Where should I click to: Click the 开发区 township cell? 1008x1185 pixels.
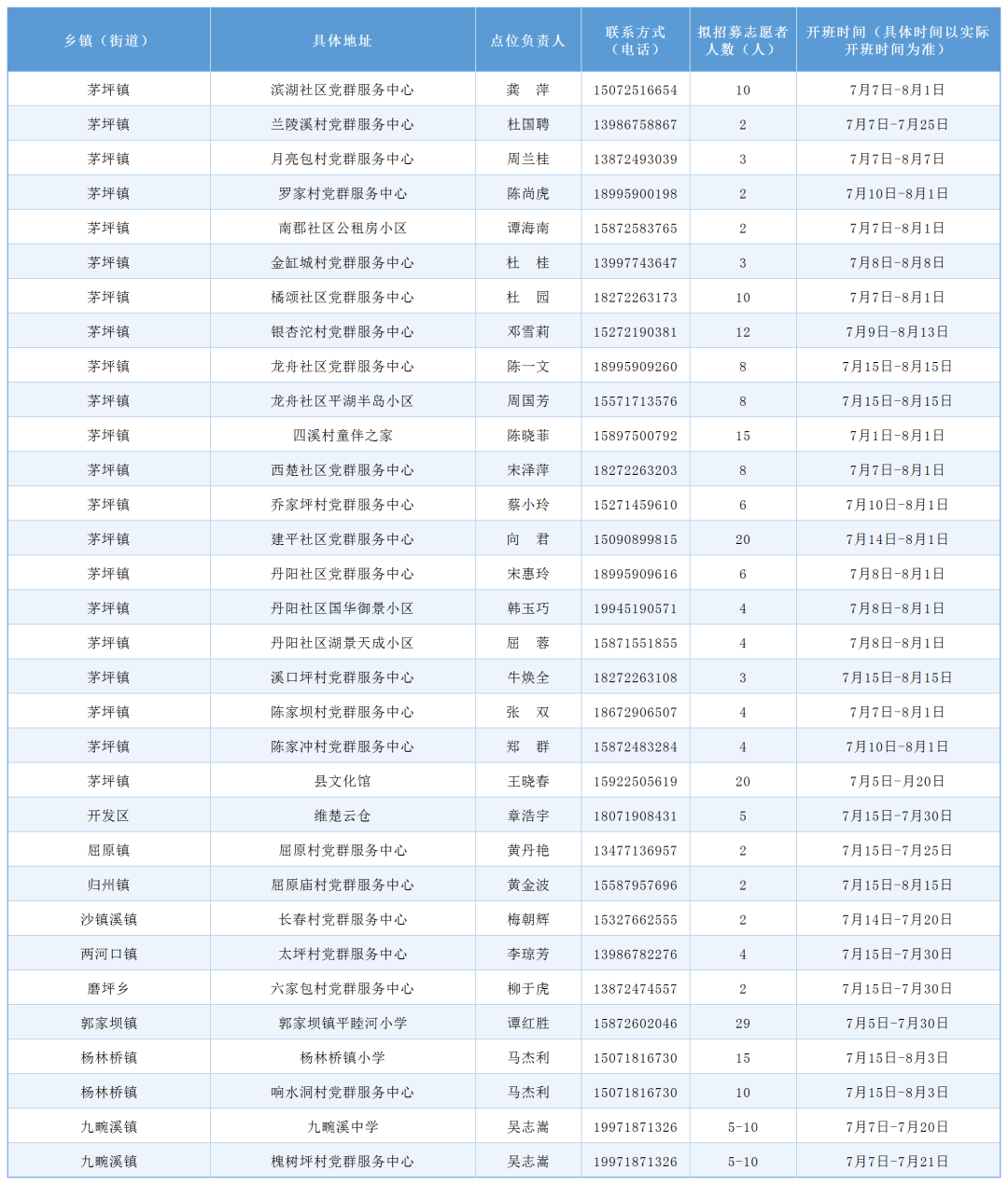click(108, 816)
